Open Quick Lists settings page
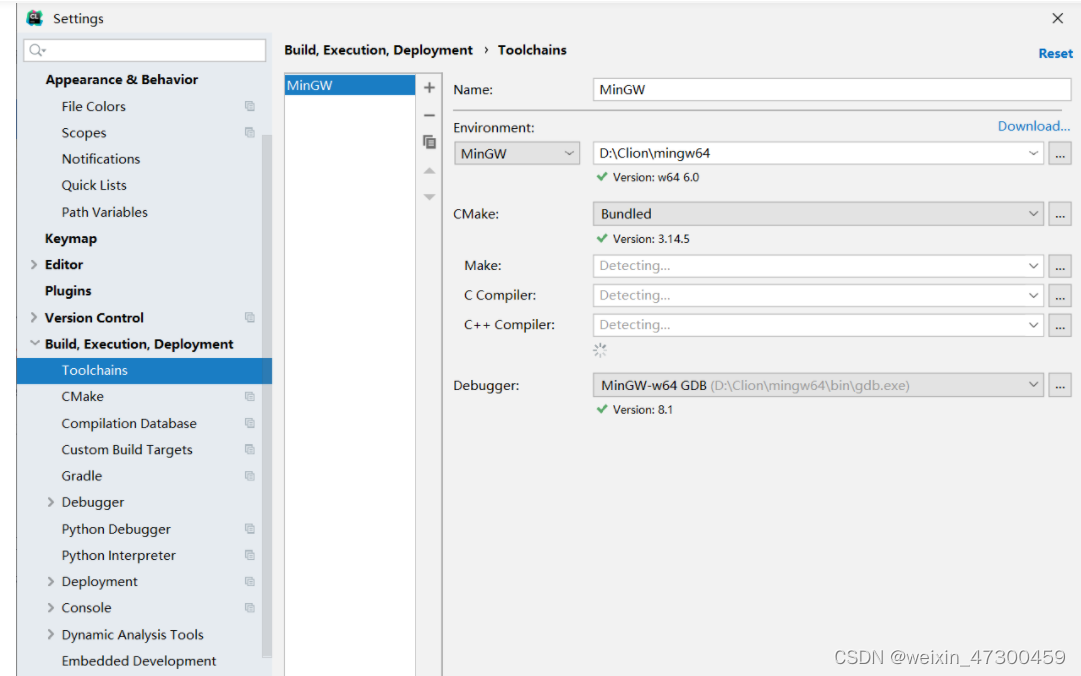The height and width of the screenshot is (676, 1081). 94,185
